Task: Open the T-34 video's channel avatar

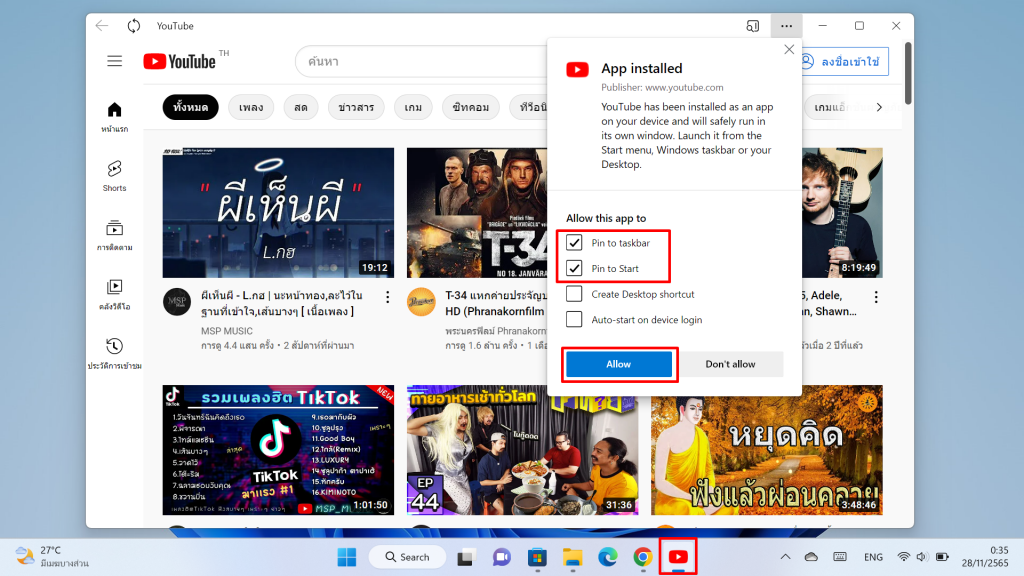Action: click(x=421, y=302)
